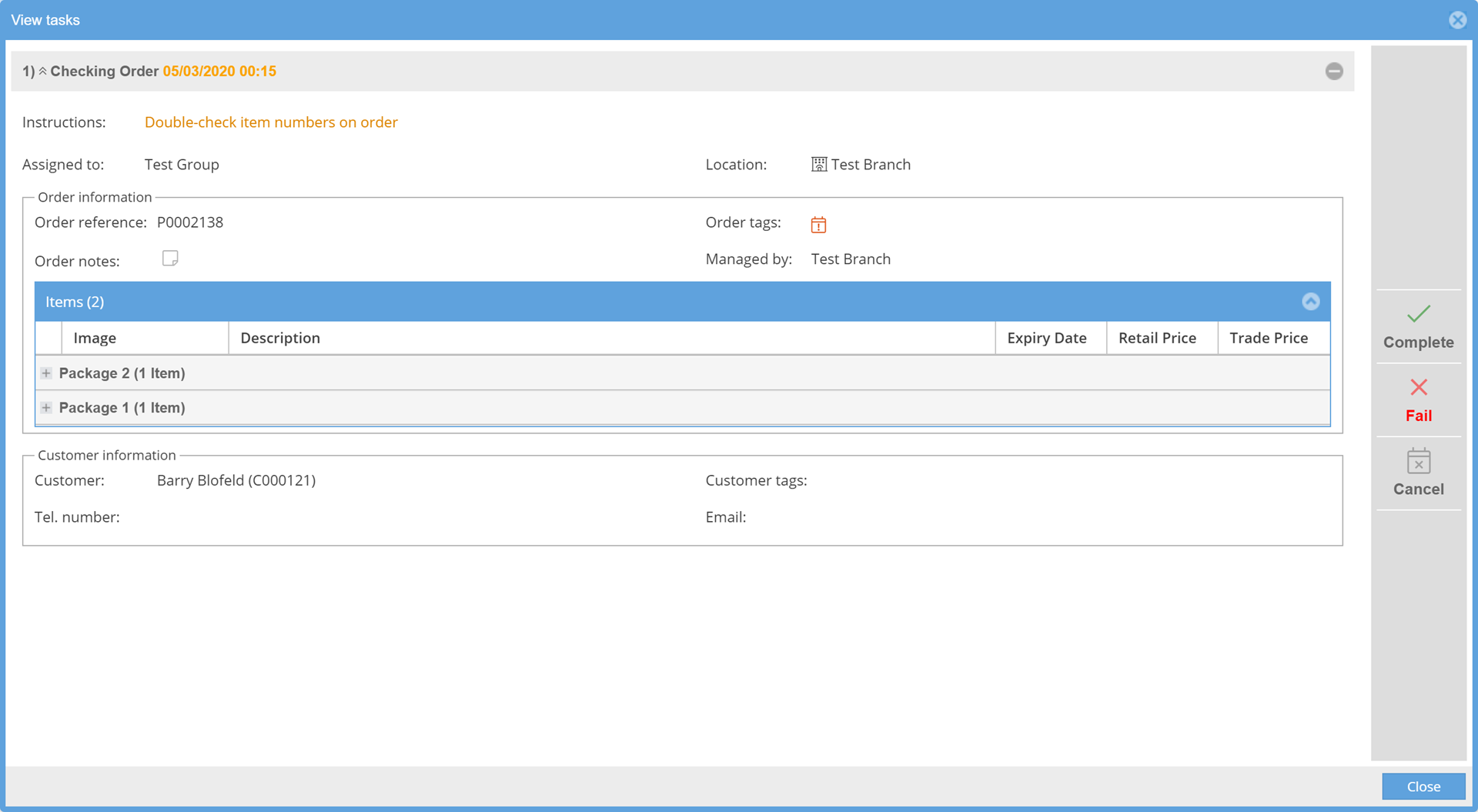Screen dimensions: 1478x812
Task: Open the order notes icon
Action: [170, 259]
